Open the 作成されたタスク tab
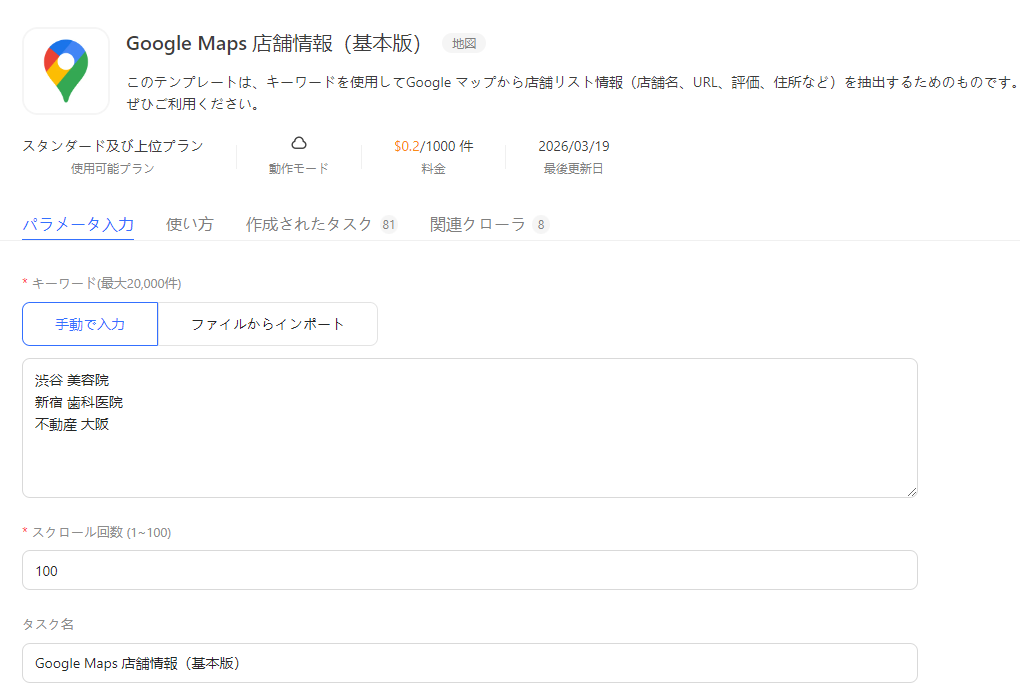Viewport: 1020px width, 696px height. (309, 224)
